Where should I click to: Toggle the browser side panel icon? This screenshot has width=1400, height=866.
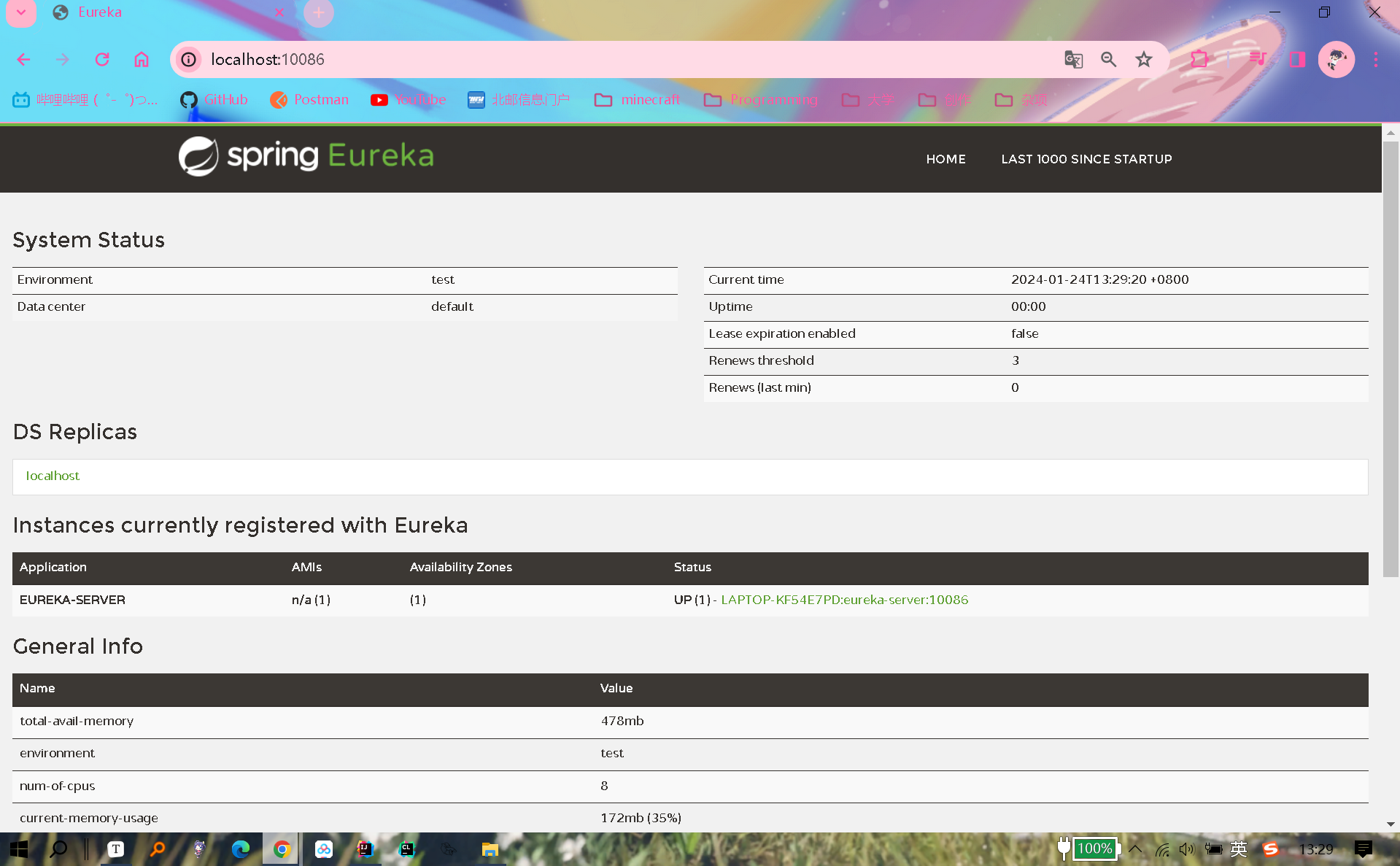[x=1297, y=60]
